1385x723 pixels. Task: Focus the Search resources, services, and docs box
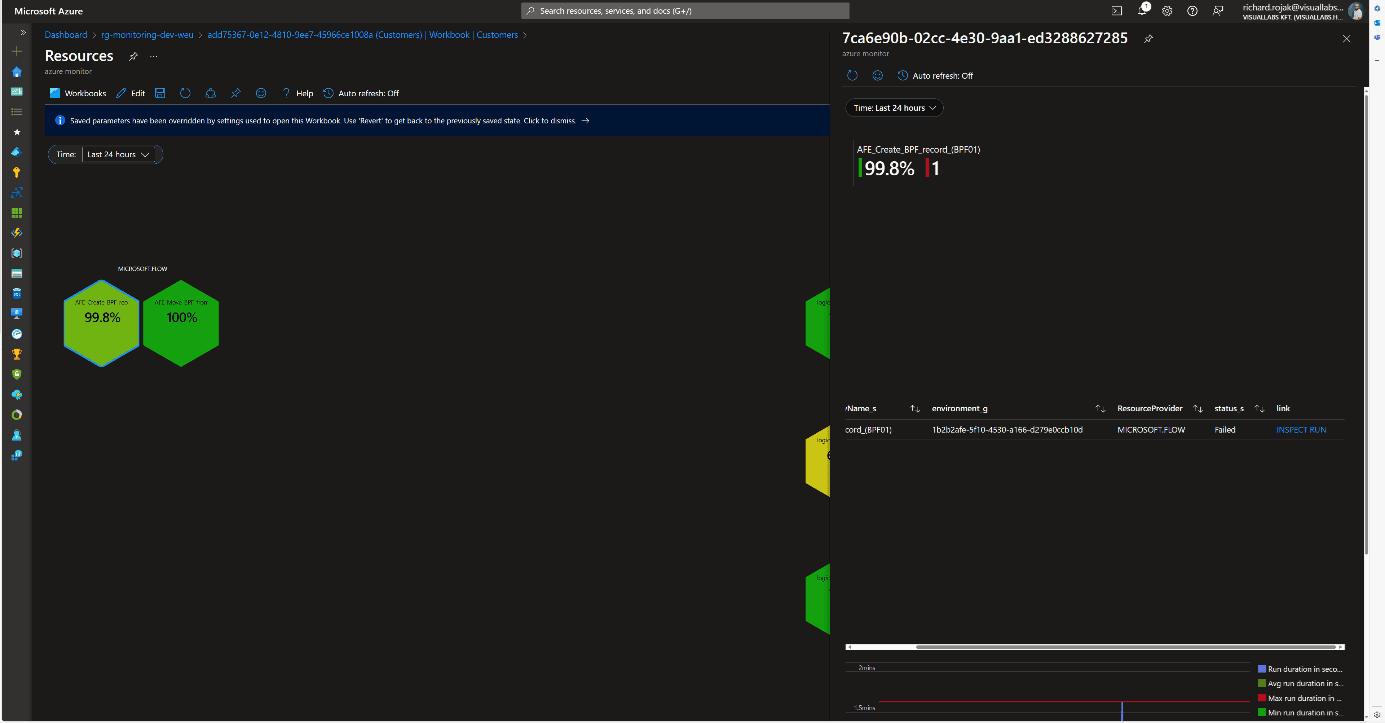[686, 11]
